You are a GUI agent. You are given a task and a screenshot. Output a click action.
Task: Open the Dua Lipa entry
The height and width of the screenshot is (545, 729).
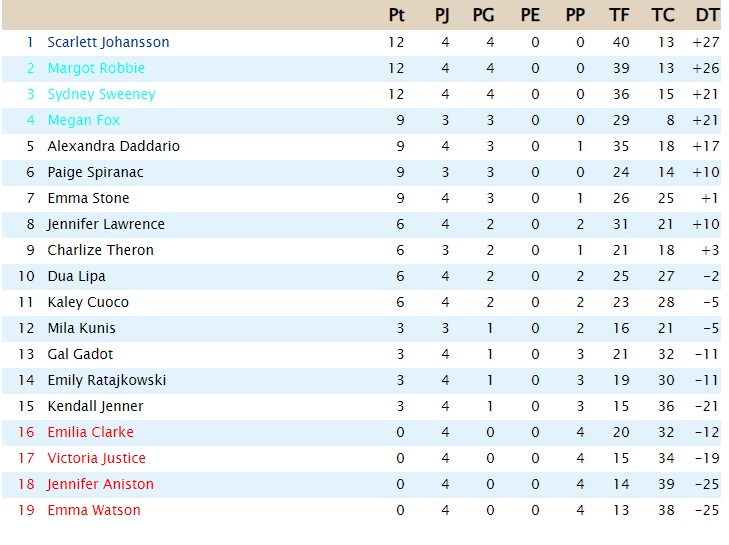76,277
